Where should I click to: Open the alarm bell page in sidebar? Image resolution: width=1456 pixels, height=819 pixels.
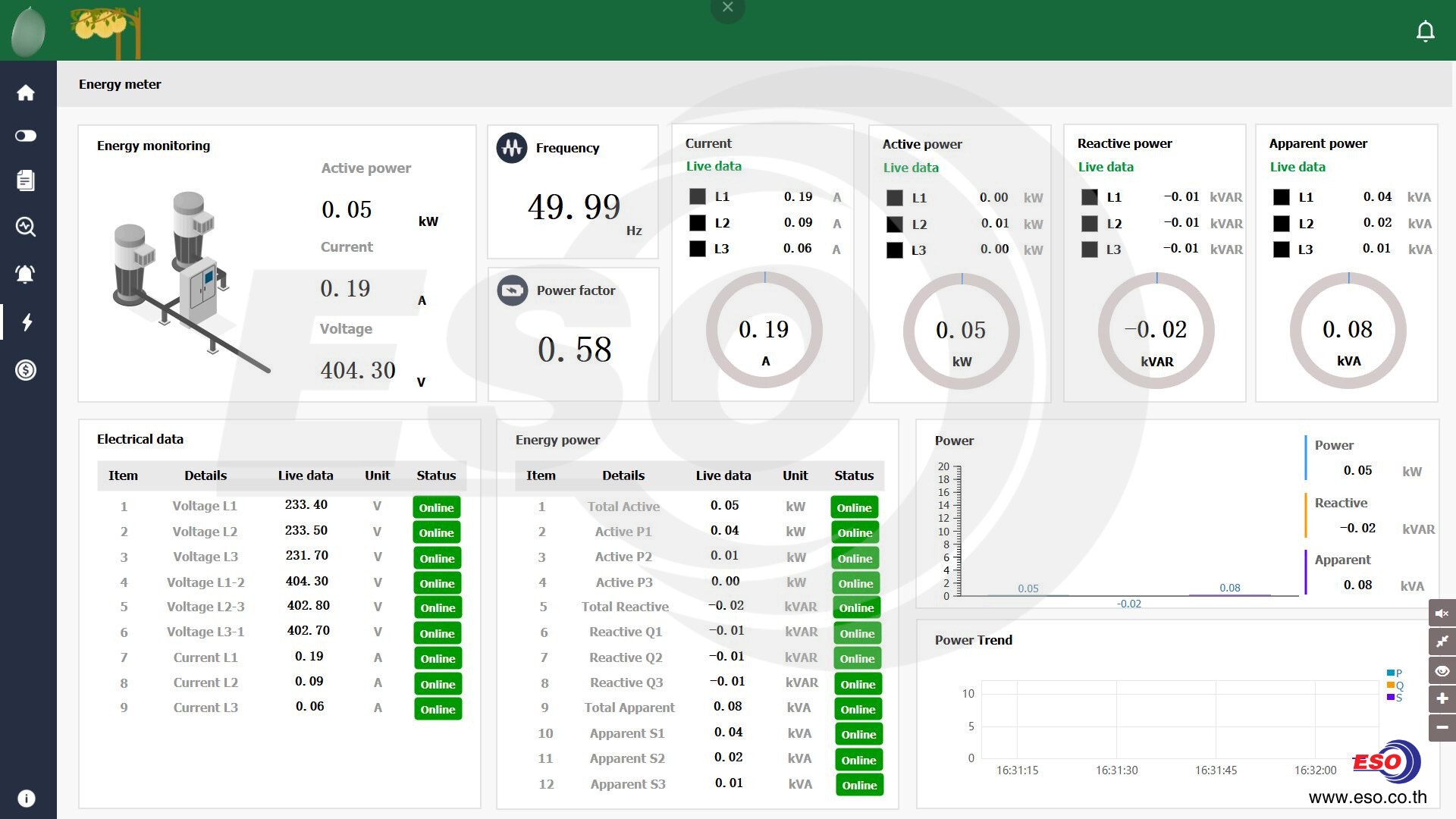pyautogui.click(x=26, y=274)
